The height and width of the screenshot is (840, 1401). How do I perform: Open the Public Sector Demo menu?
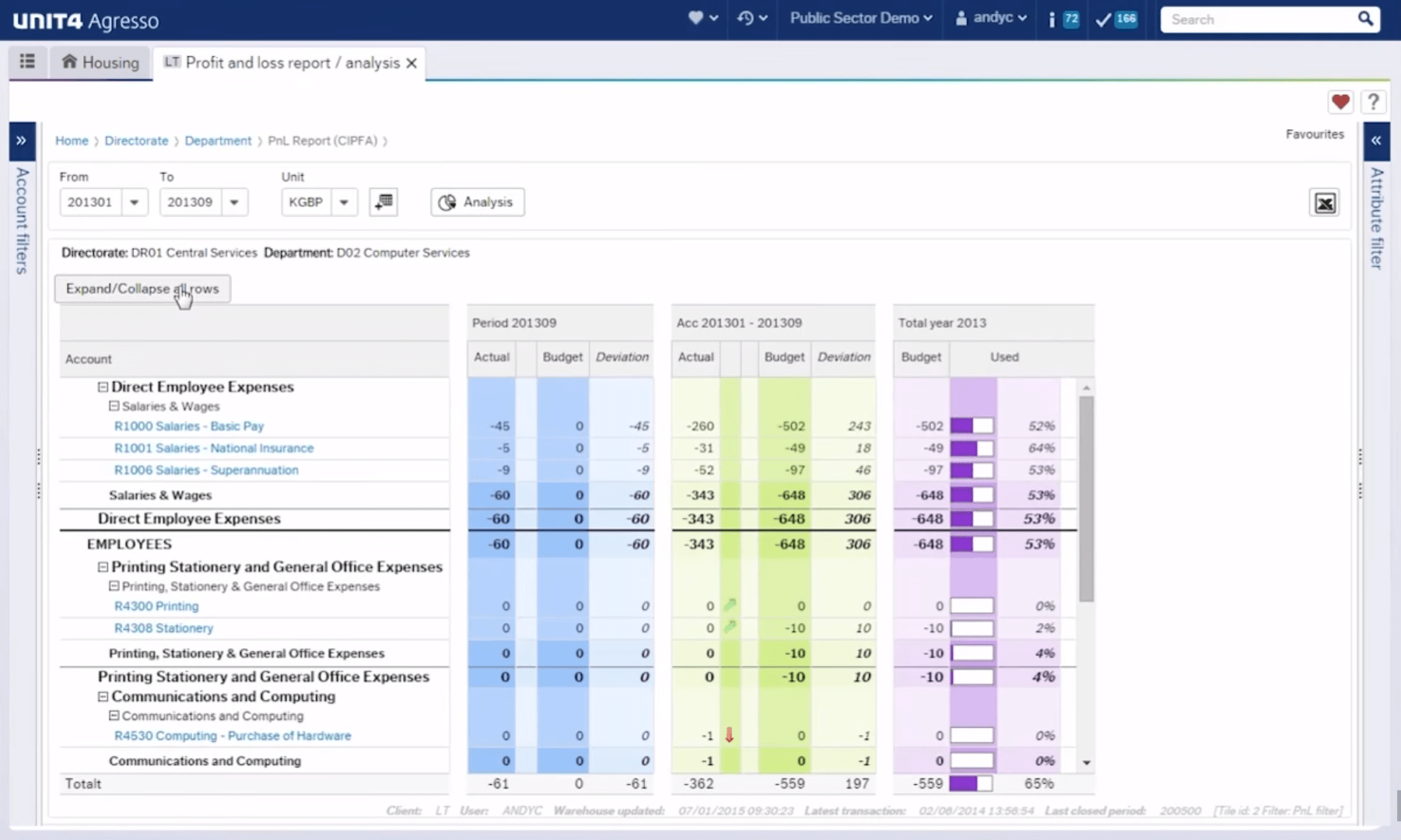click(860, 18)
